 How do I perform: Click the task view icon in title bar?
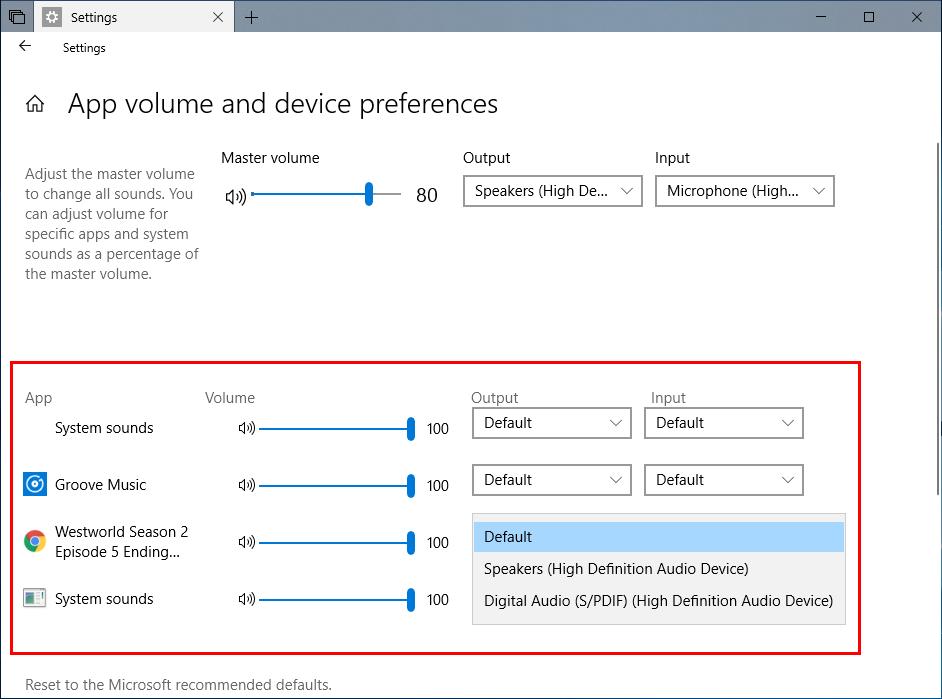[x=17, y=17]
